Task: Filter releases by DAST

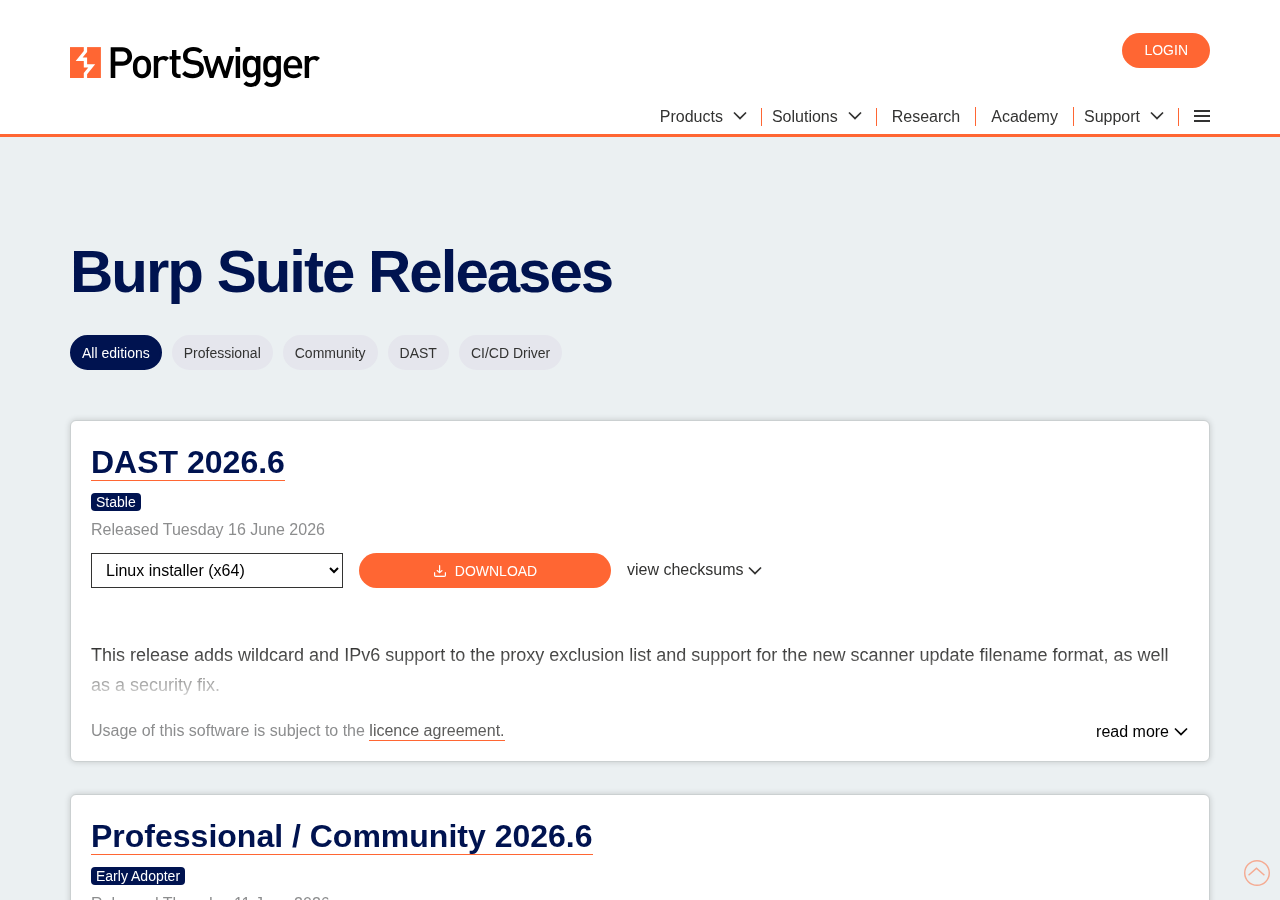Action: coord(418,353)
